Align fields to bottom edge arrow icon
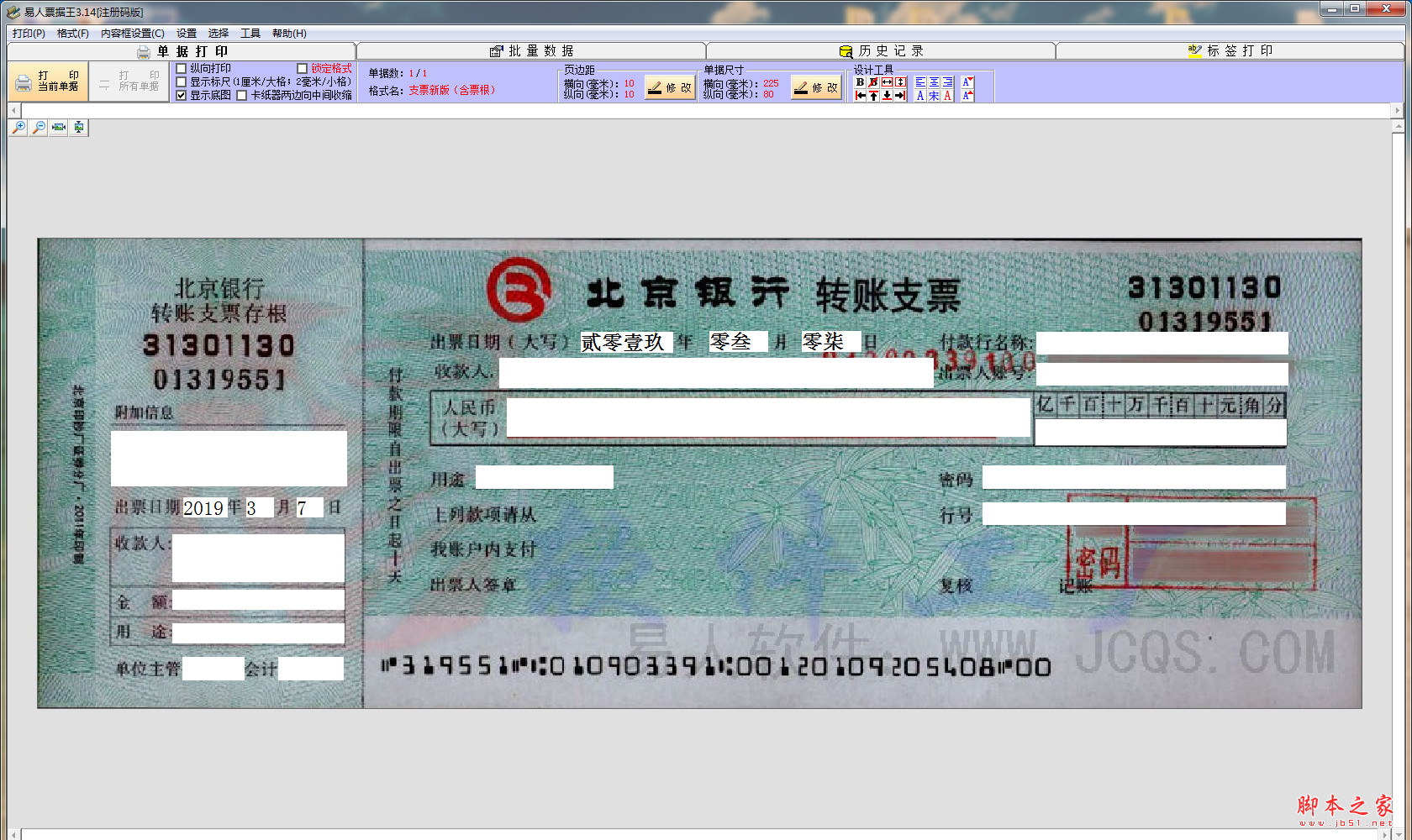 tap(887, 96)
